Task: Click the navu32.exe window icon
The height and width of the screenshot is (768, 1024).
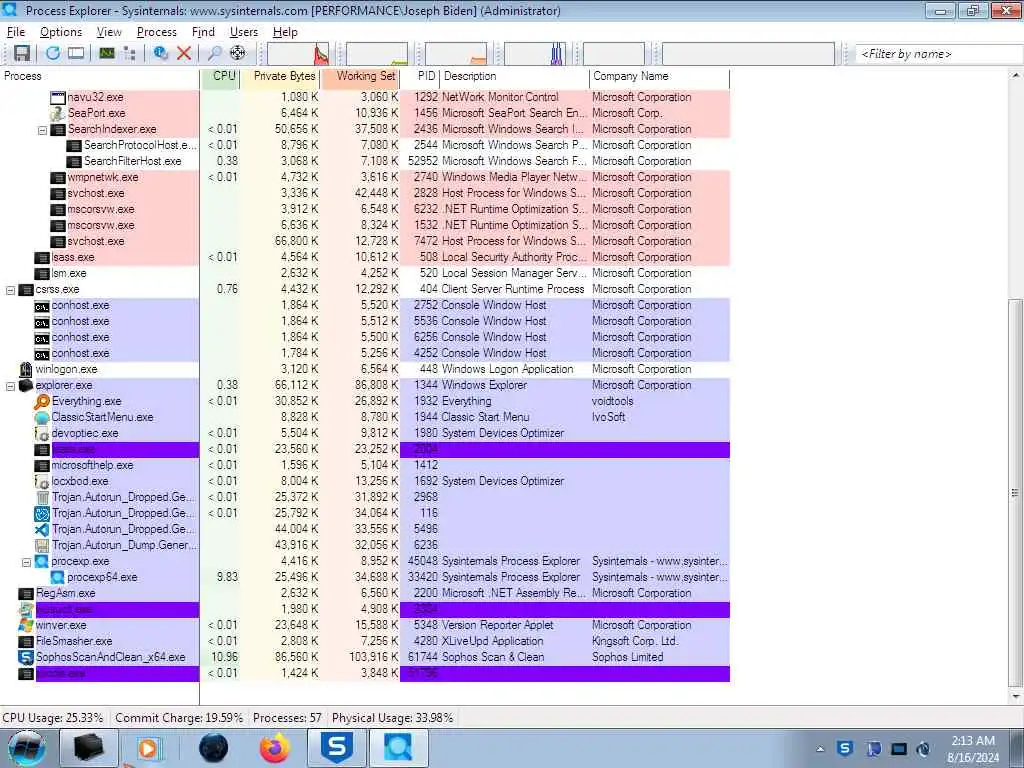Action: (x=58, y=97)
